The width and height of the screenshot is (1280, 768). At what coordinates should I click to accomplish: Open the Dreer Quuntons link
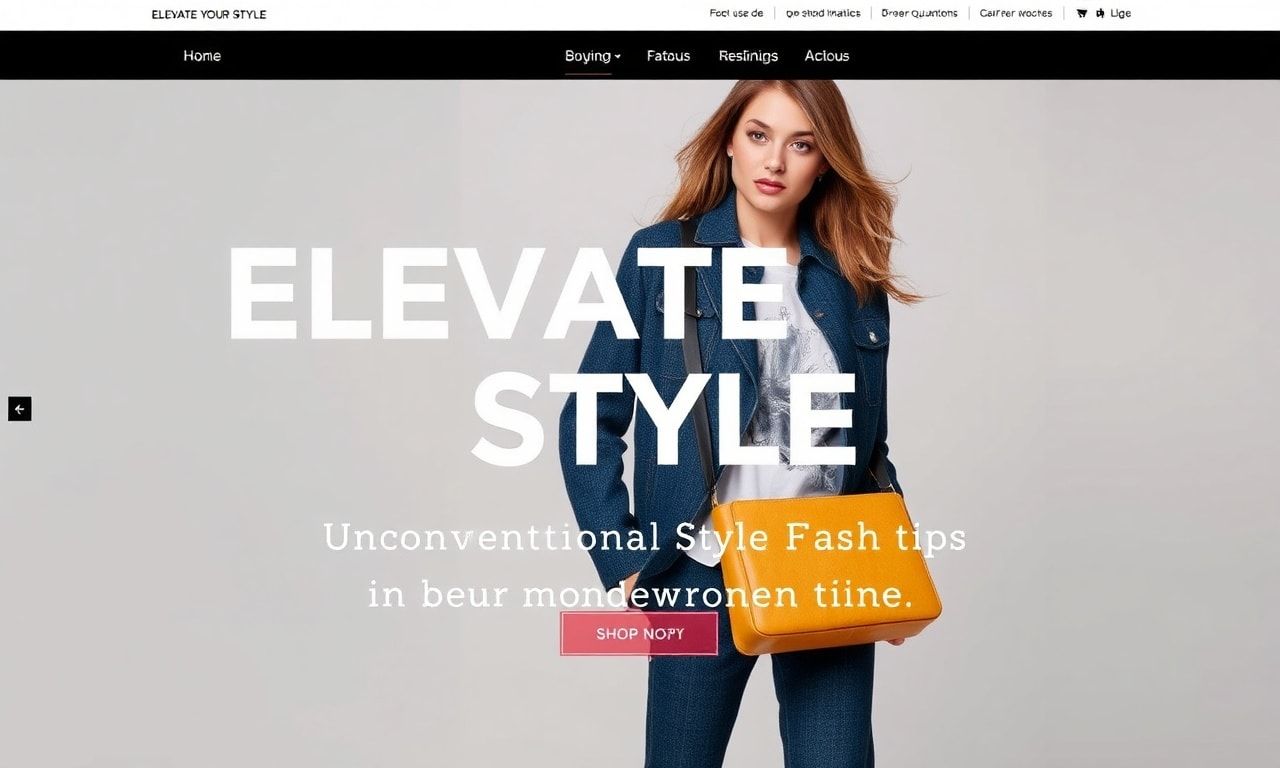[919, 14]
